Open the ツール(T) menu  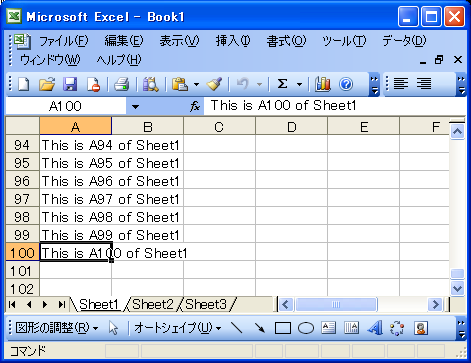344,41
